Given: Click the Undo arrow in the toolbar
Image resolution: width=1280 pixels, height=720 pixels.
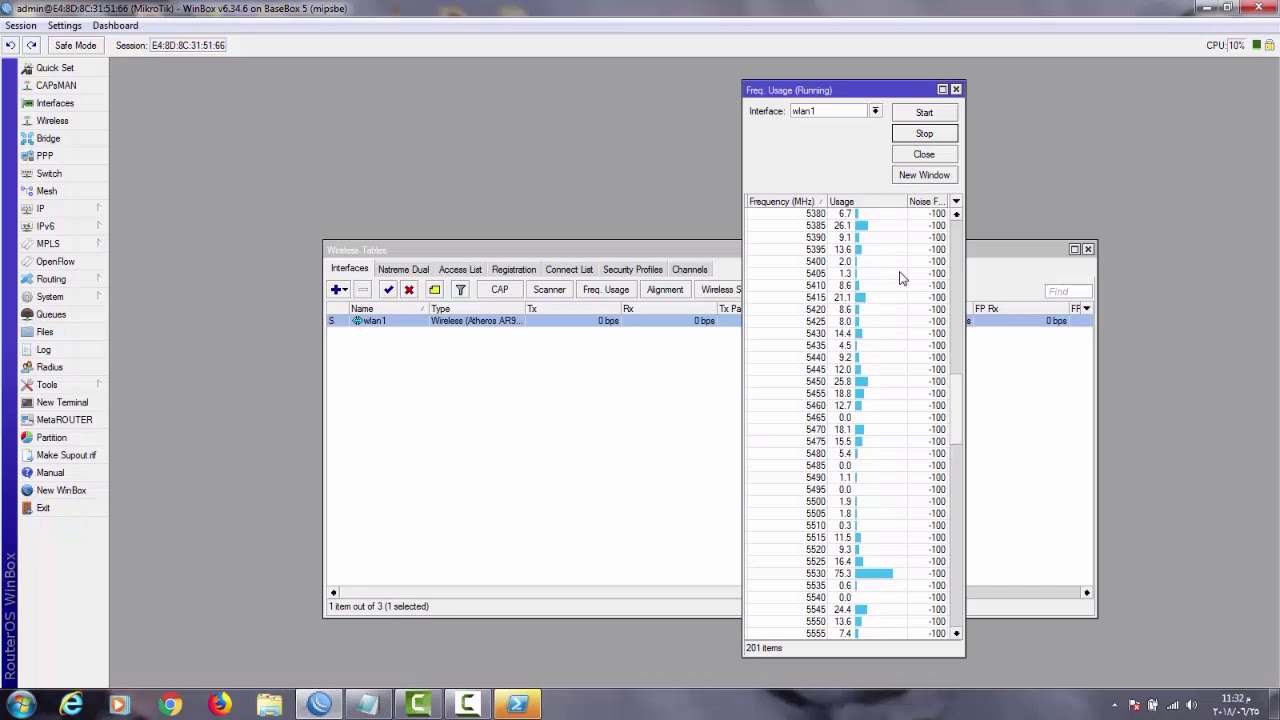Looking at the screenshot, I should [10, 45].
